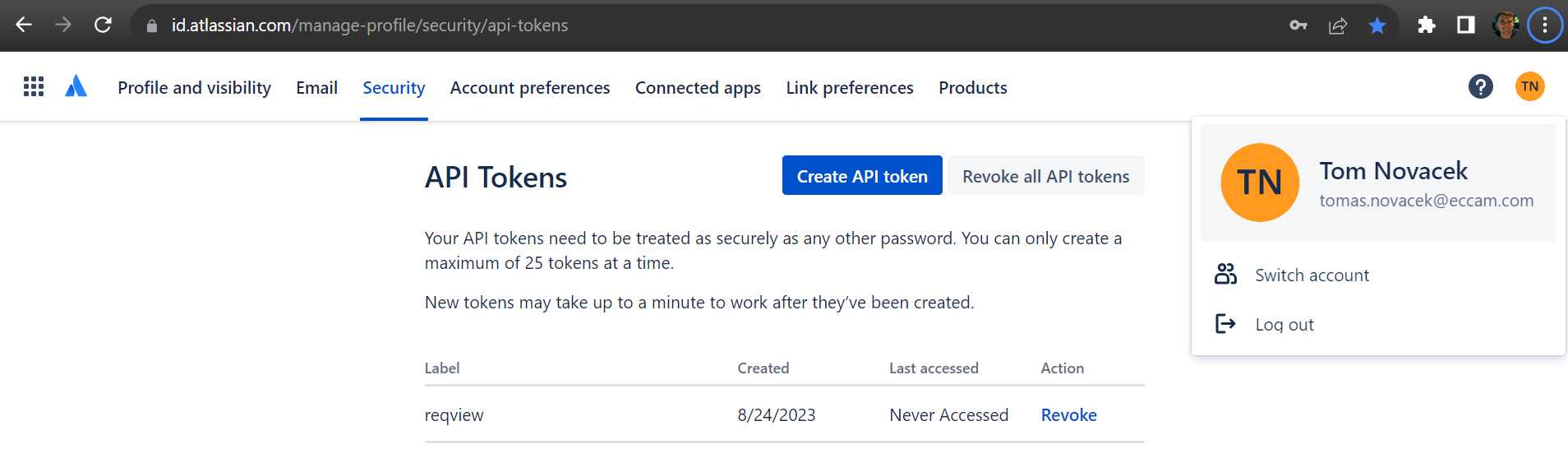Viewport: 1568px width, 472px height.
Task: Click the Last accessed column header
Action: point(934,368)
